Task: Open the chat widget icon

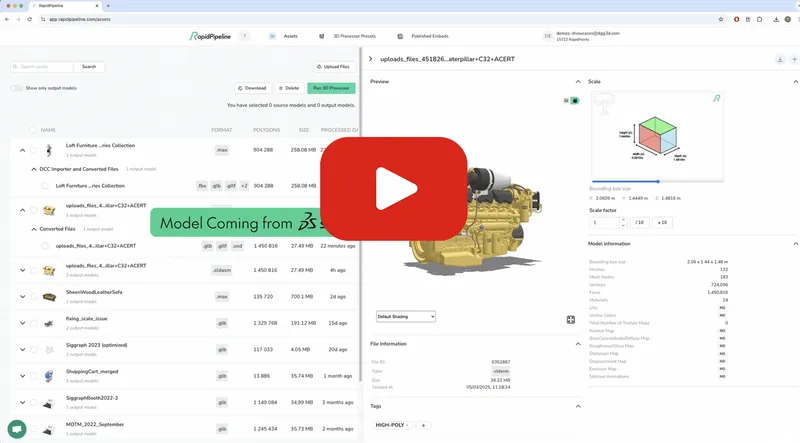Action: pyautogui.click(x=16, y=427)
